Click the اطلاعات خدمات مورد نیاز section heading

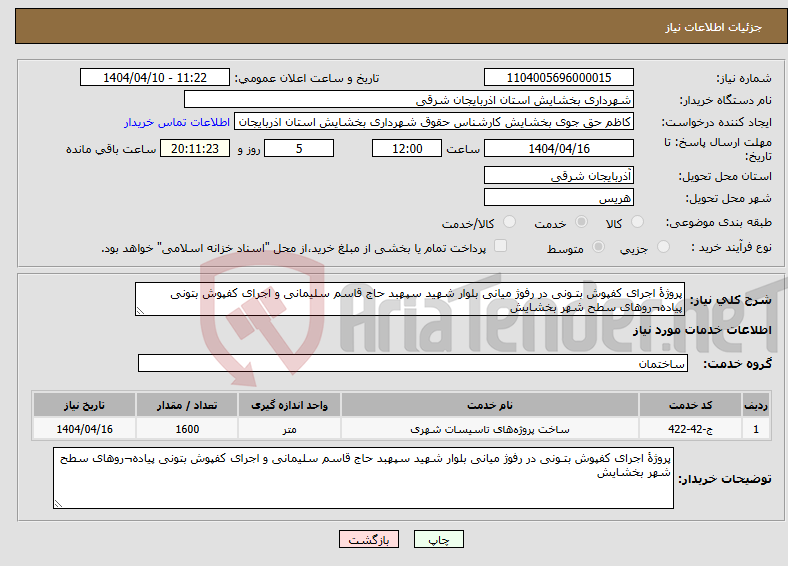tap(702, 330)
